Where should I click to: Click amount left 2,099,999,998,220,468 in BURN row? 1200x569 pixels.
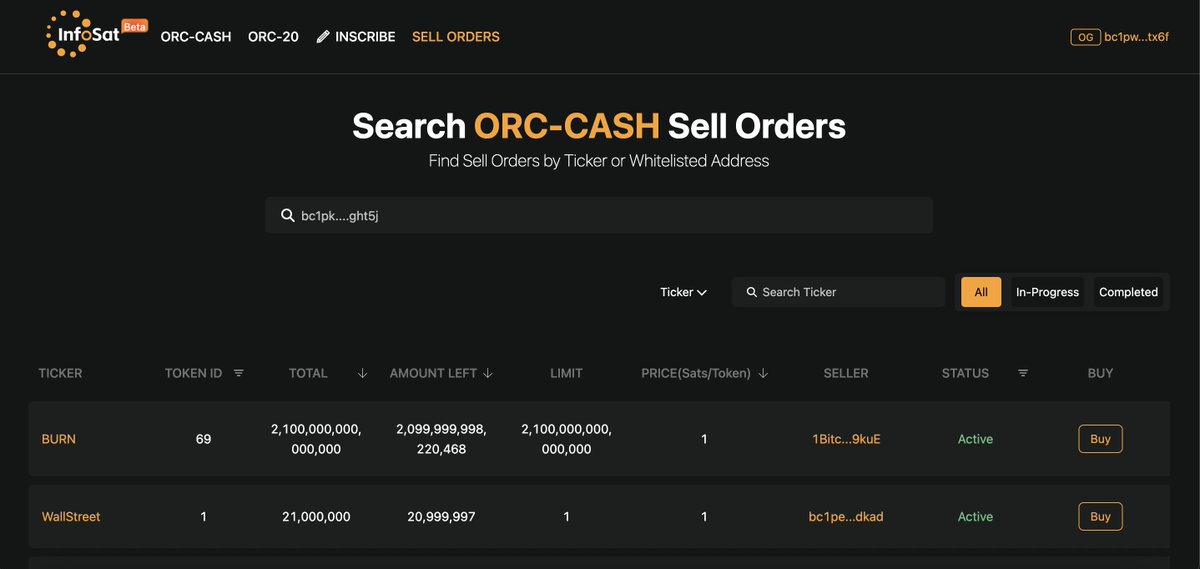tap(441, 439)
